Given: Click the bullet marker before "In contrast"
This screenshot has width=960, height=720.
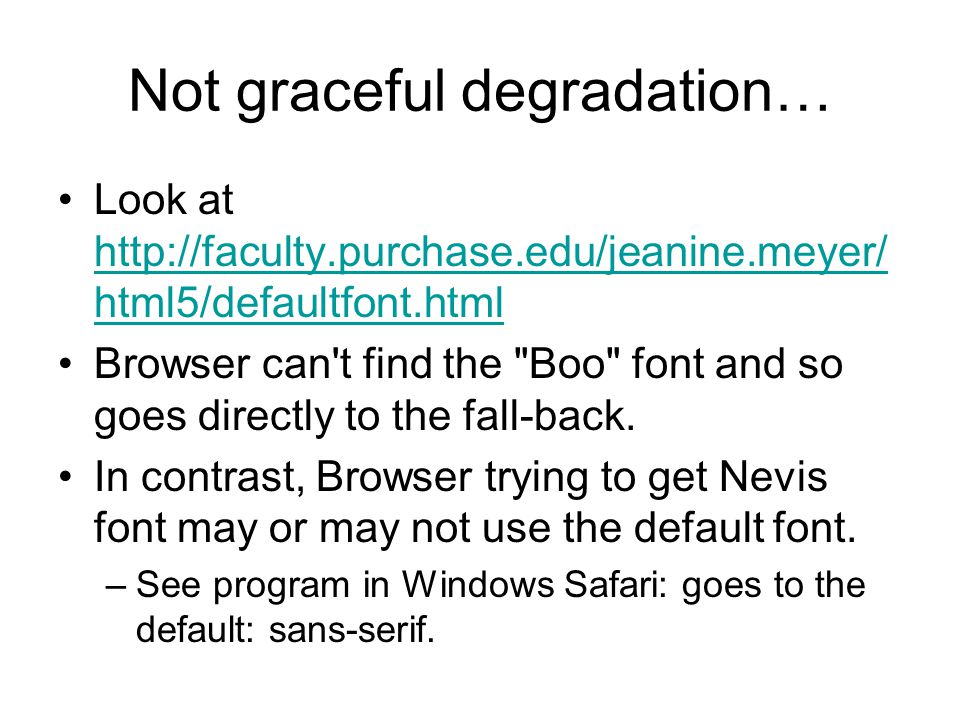Looking at the screenshot, I should click(66, 477).
